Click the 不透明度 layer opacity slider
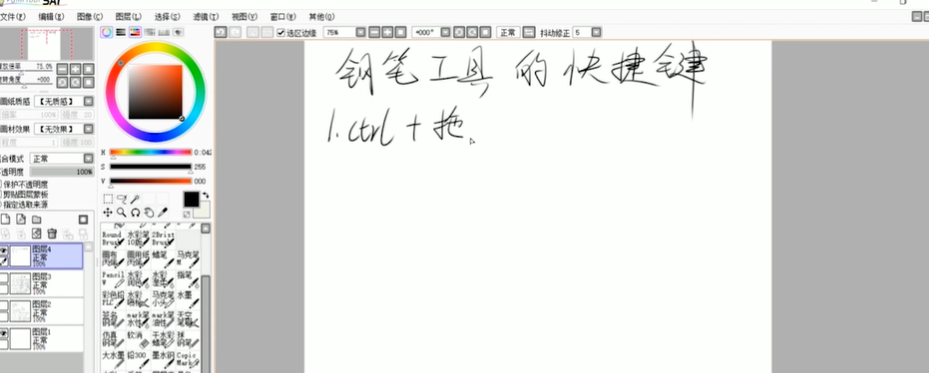This screenshot has height=373, width=929. click(62, 172)
